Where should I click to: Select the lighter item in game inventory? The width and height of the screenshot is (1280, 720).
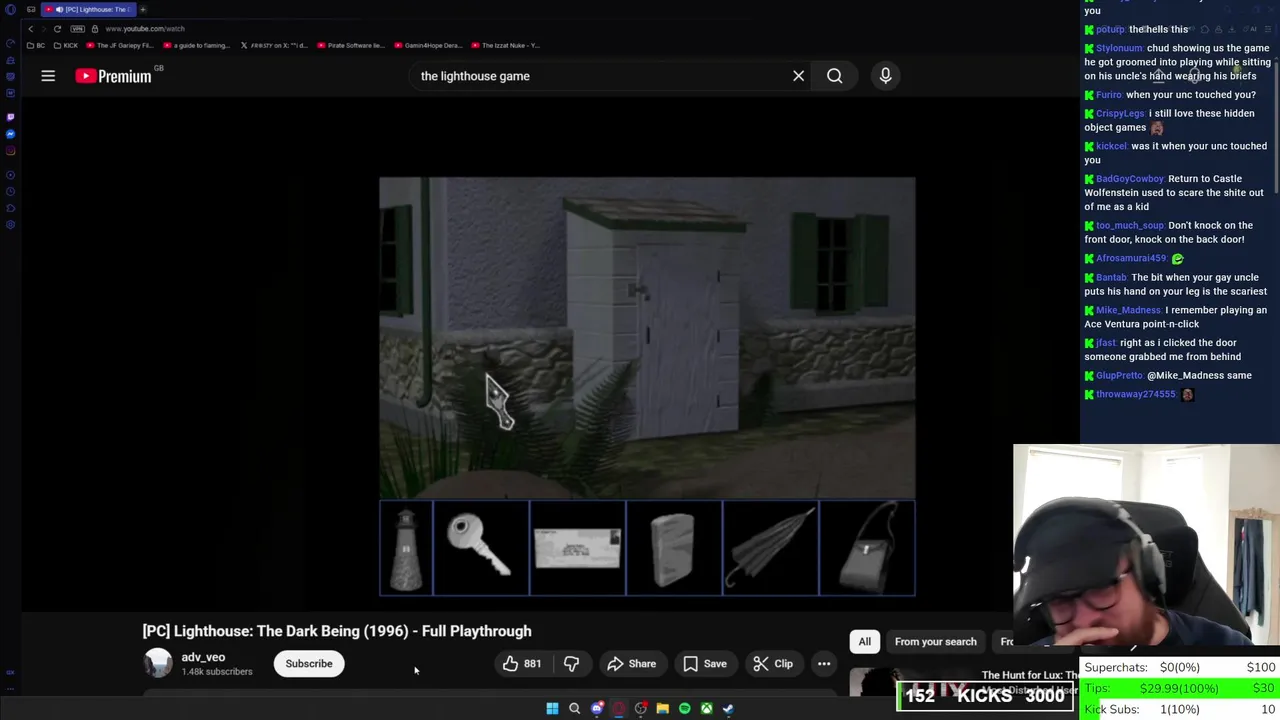[673, 549]
